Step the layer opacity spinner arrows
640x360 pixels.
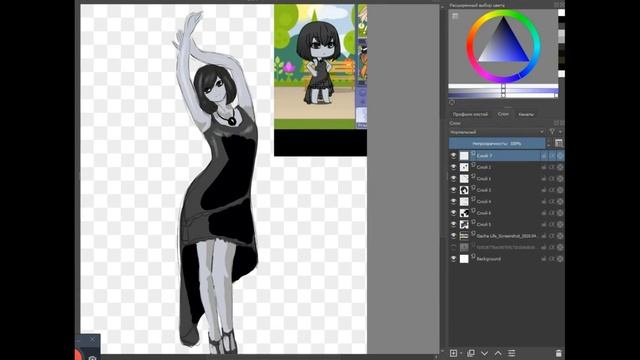[549, 143]
